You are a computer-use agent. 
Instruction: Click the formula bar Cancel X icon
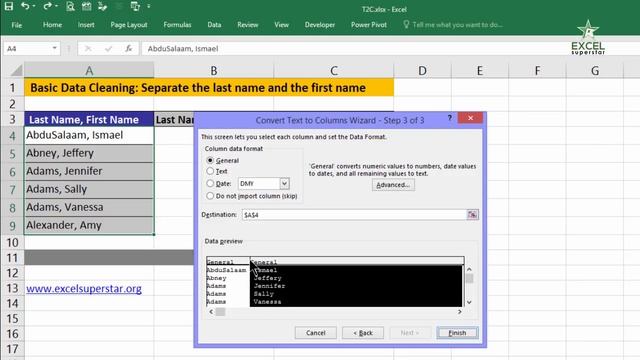point(88,49)
